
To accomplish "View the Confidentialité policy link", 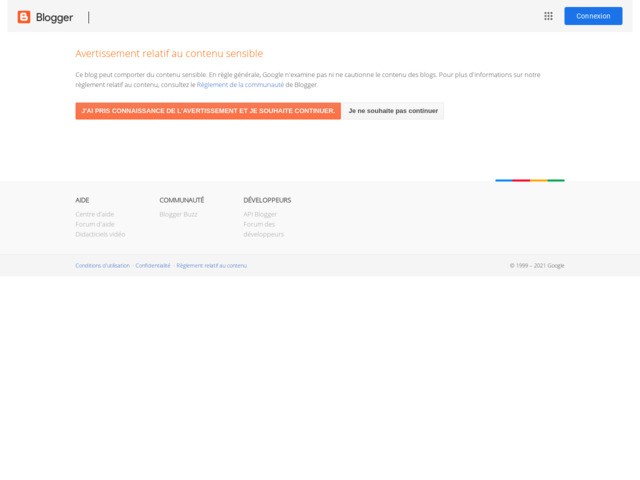I will [153, 265].
